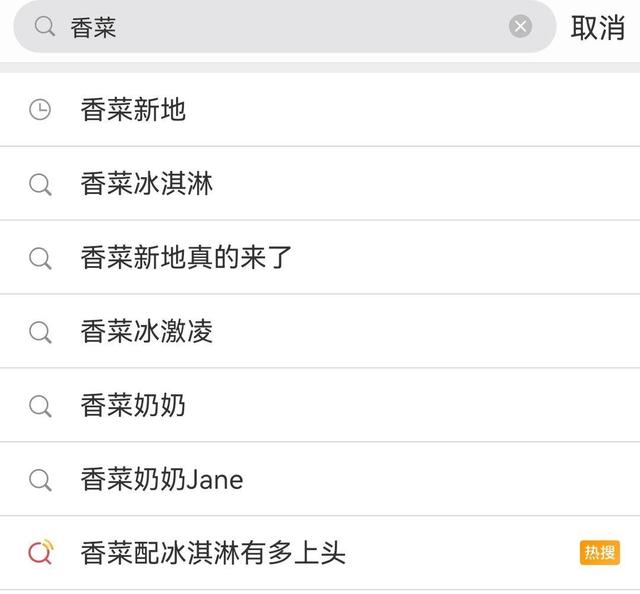Click search icon beside 香菜冰淇淋
This screenshot has width=640, height=594.
40,185
